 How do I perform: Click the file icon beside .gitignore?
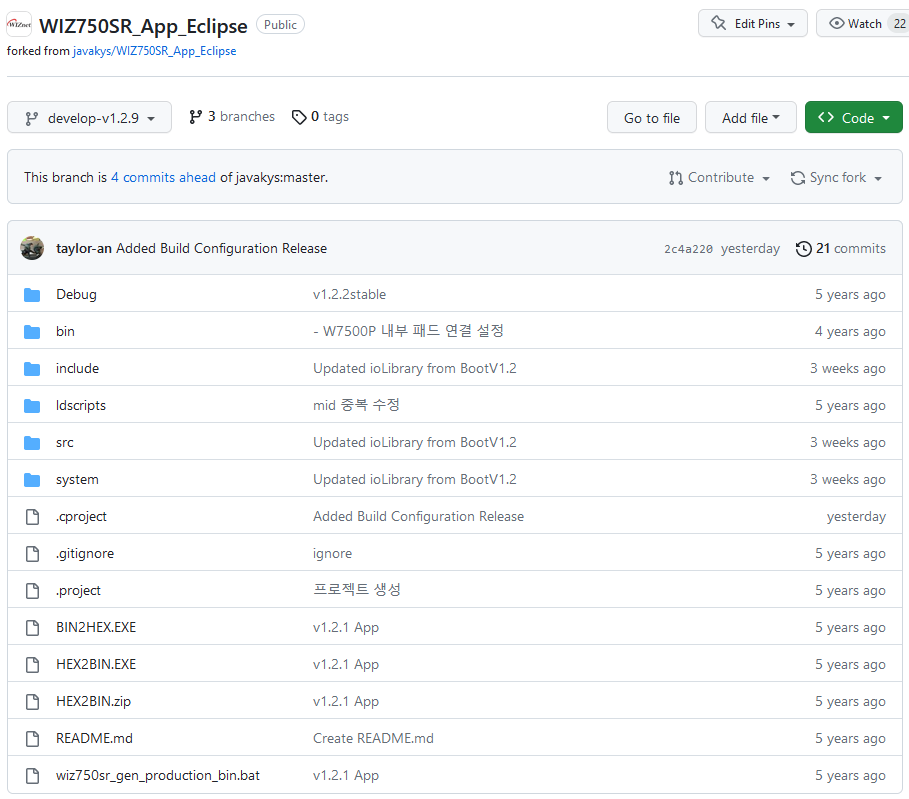[x=32, y=553]
